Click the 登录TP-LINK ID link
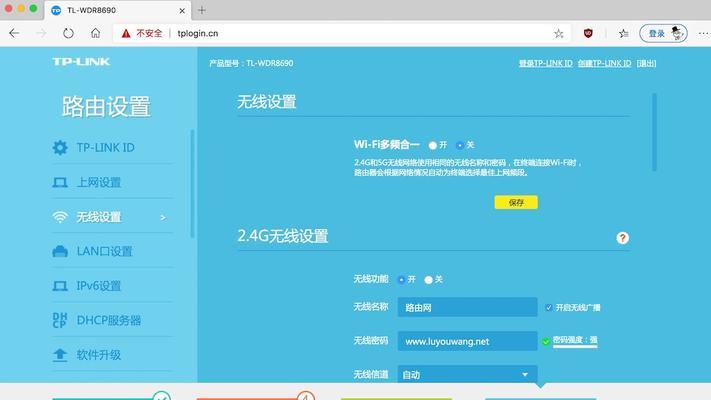This screenshot has height=400, width=711. coord(545,63)
